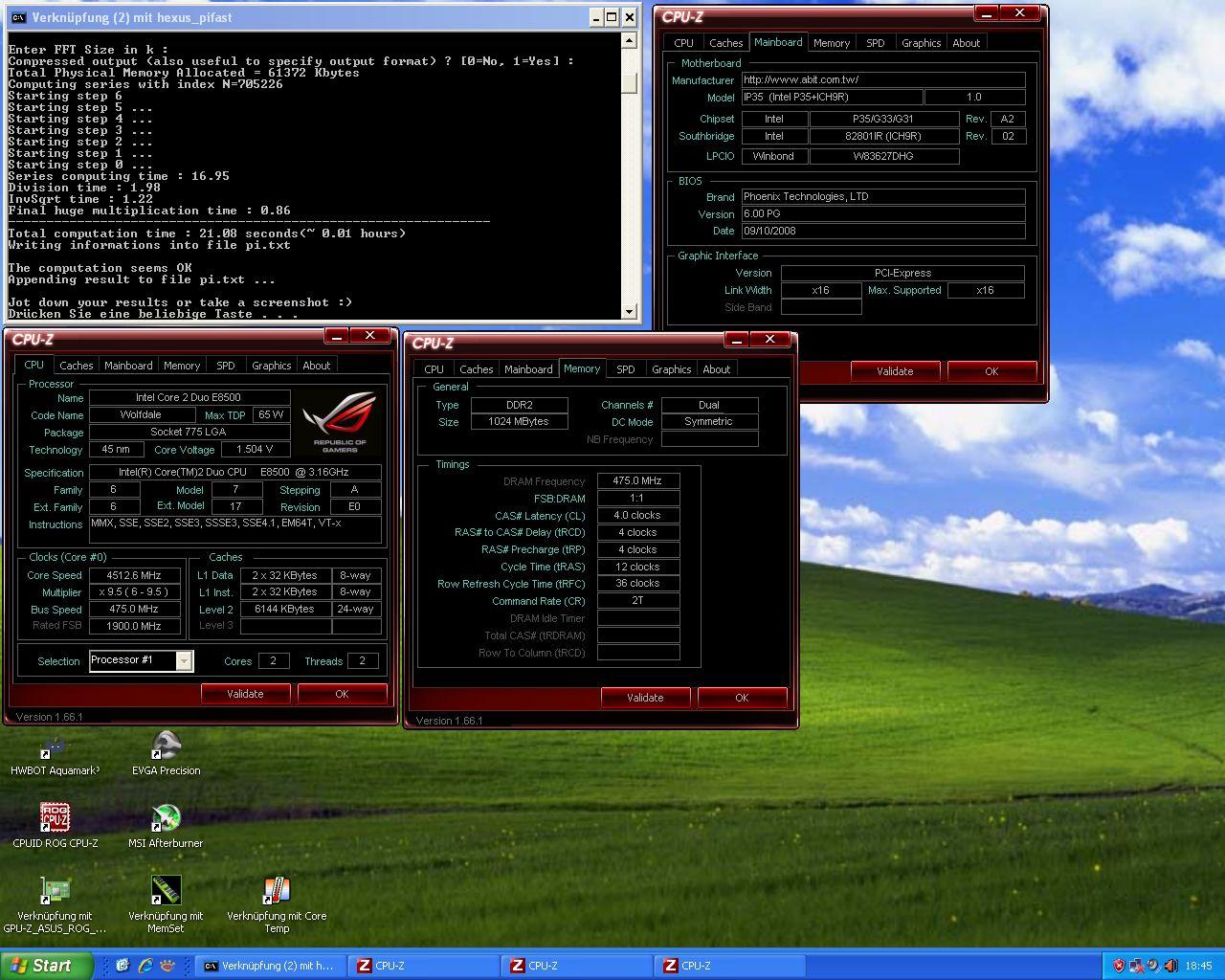Click the console vertical scrollbar thumb
The width and height of the screenshot is (1225, 980).
click(629, 83)
